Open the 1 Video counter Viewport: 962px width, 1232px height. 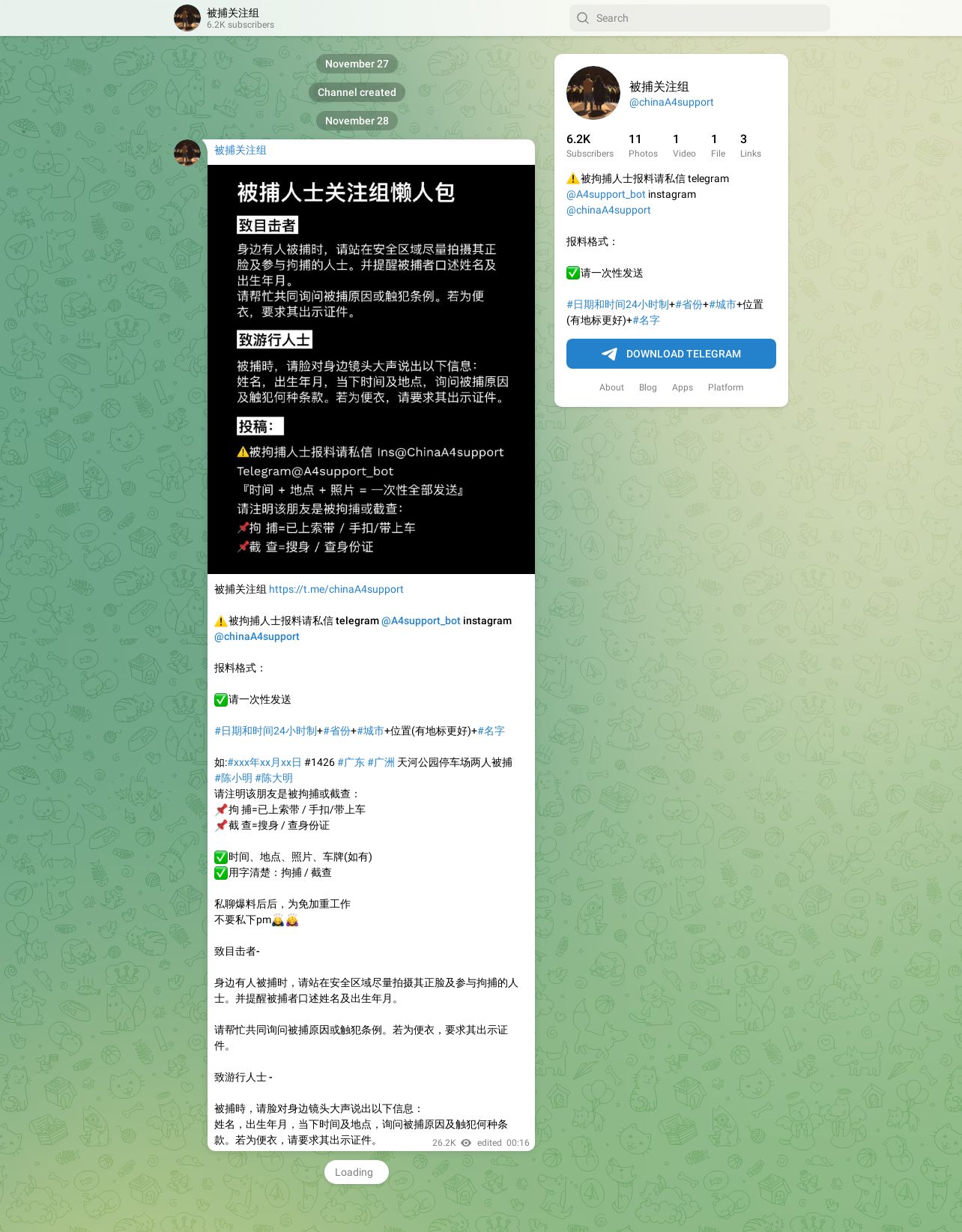tap(684, 145)
